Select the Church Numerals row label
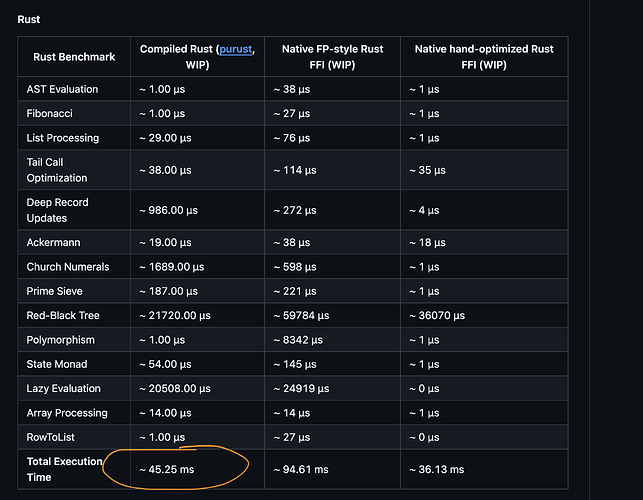The image size is (643, 500). point(68,267)
